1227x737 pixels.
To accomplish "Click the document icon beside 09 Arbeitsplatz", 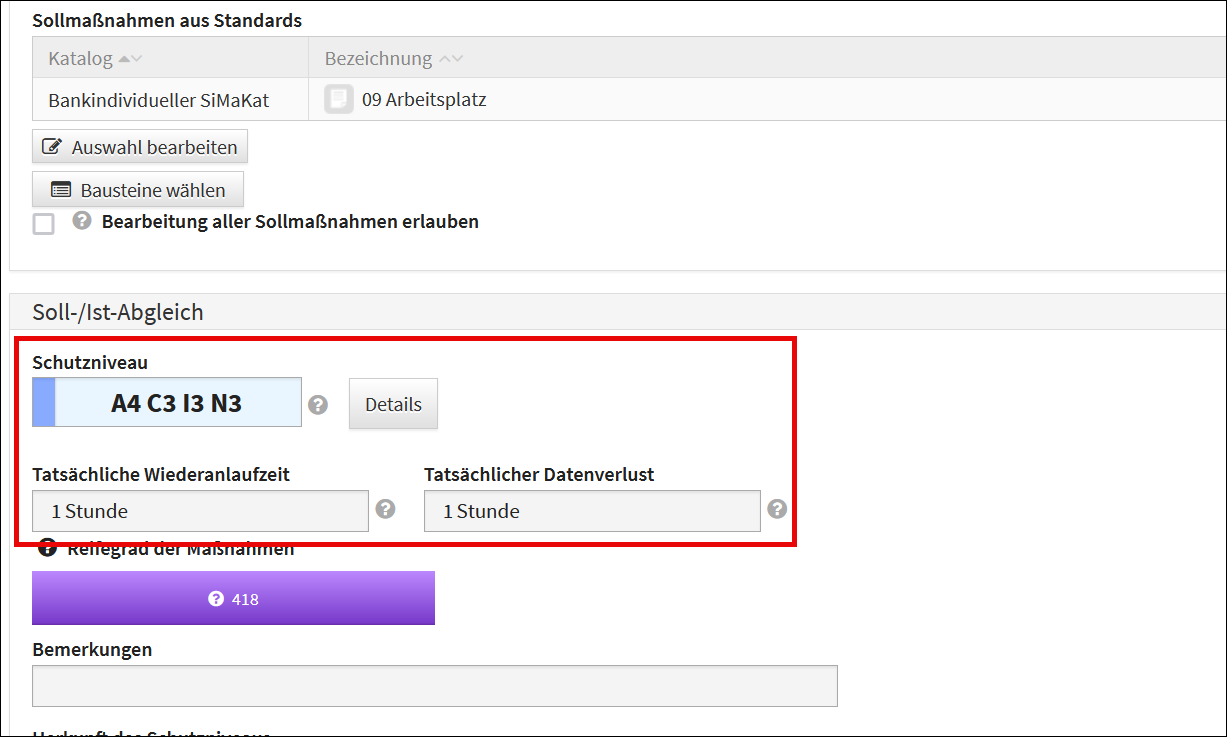I will [x=339, y=100].
